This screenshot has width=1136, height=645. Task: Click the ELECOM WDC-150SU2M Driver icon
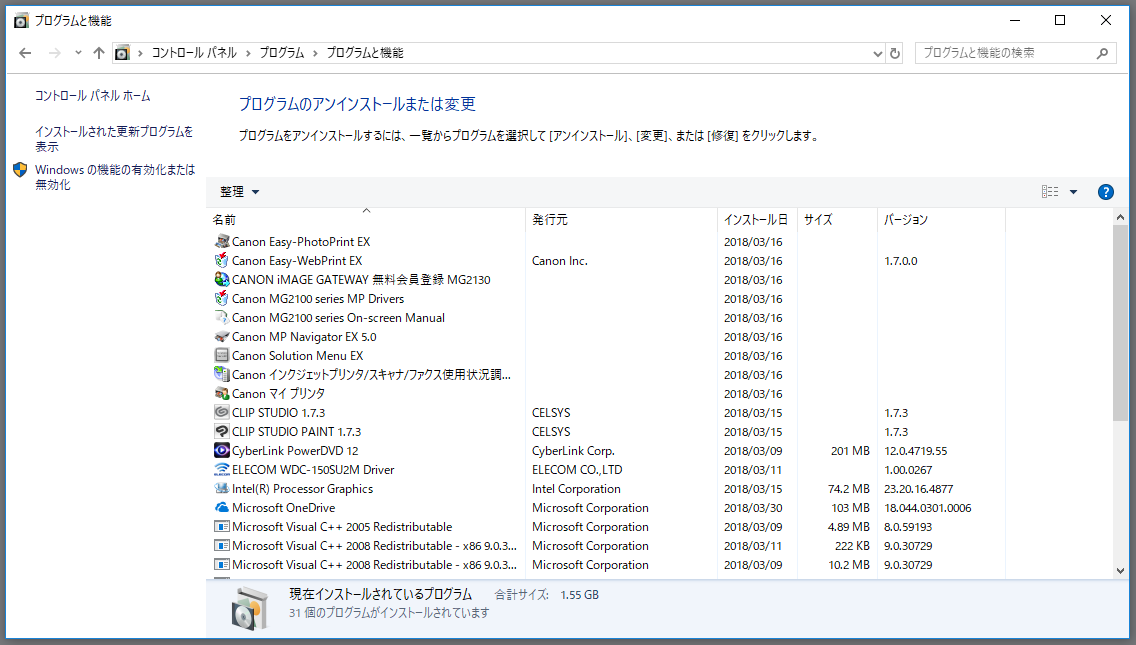pyautogui.click(x=222, y=470)
